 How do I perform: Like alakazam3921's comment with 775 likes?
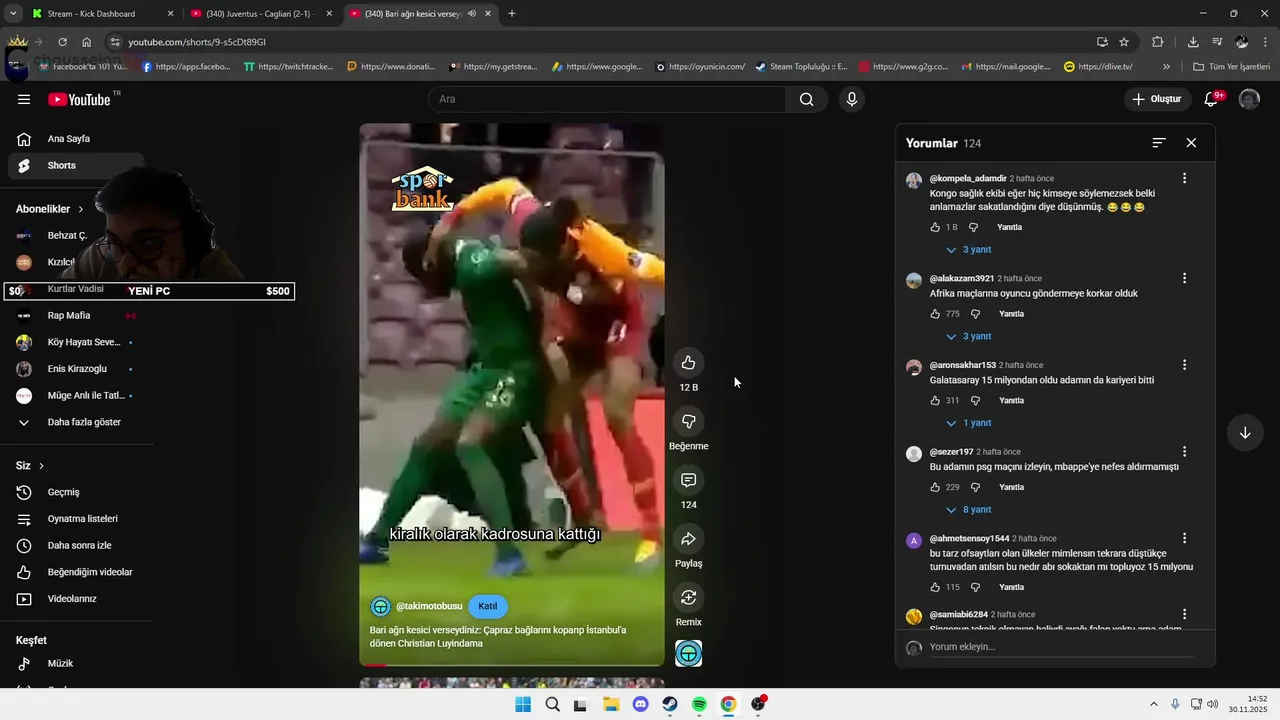coord(935,314)
